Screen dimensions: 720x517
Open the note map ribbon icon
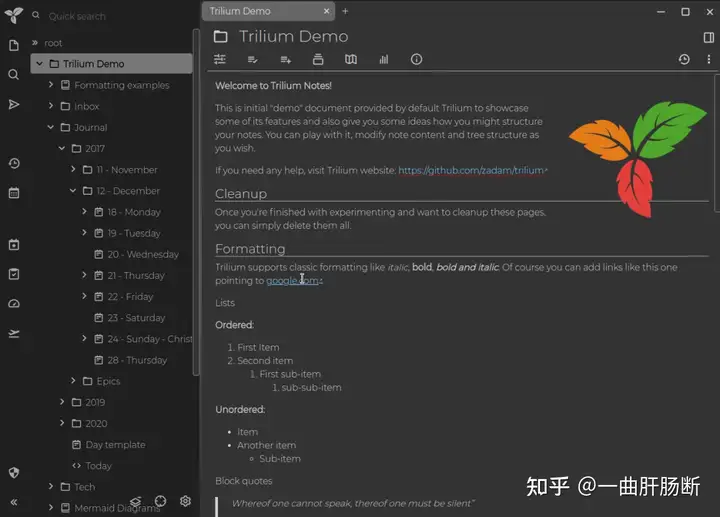click(351, 59)
